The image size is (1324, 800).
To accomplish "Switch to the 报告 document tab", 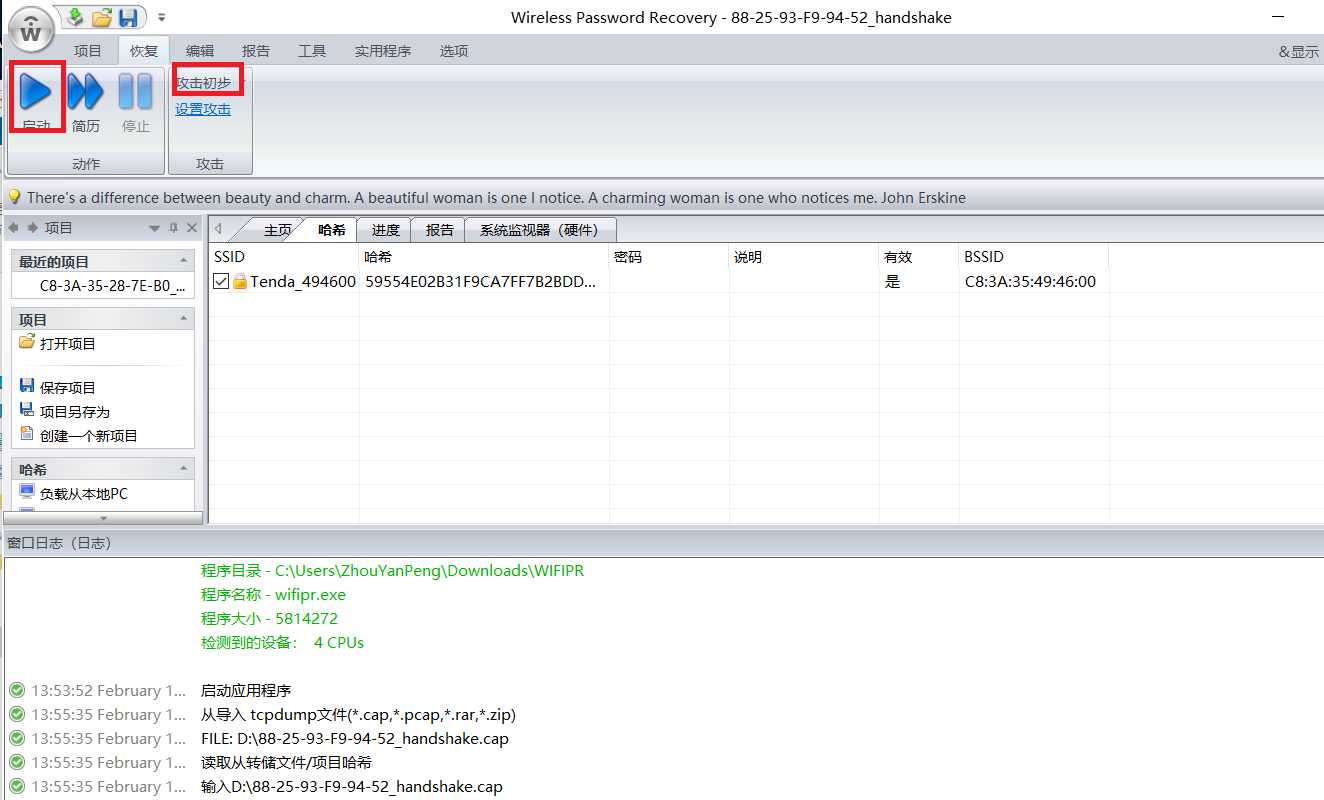I will coord(440,230).
